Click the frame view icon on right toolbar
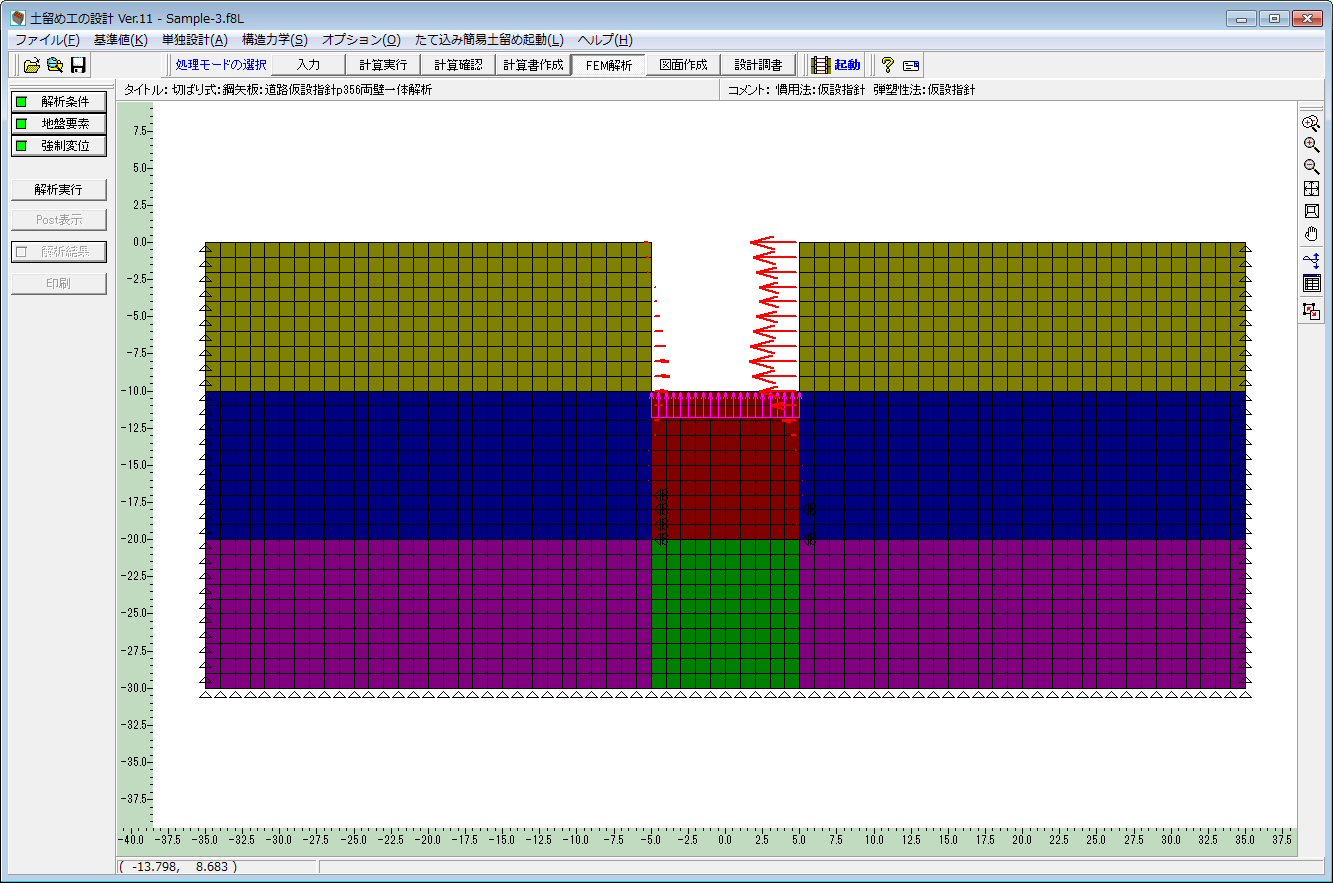The image size is (1333, 883). pyautogui.click(x=1311, y=211)
